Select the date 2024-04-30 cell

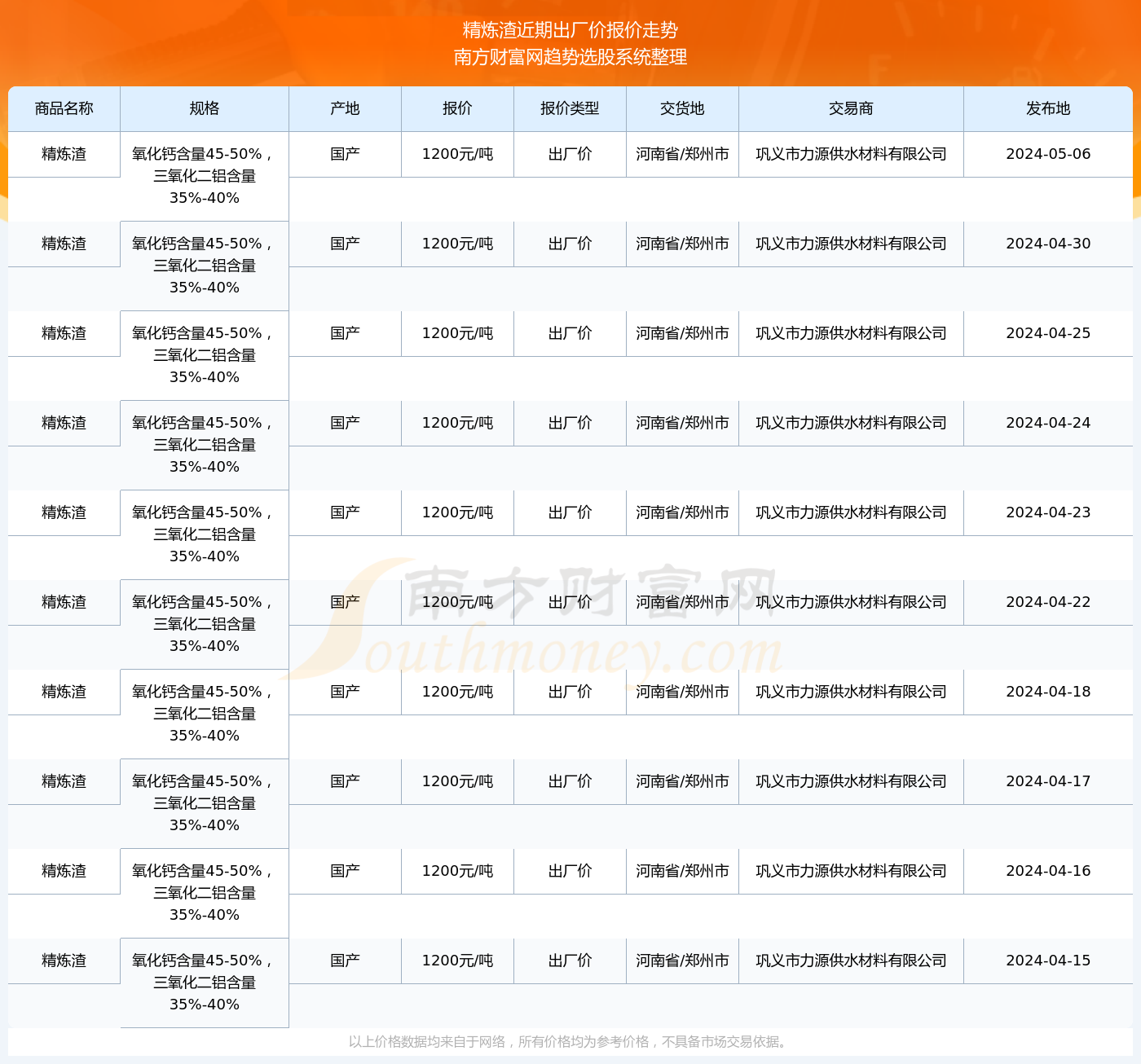point(1048,244)
